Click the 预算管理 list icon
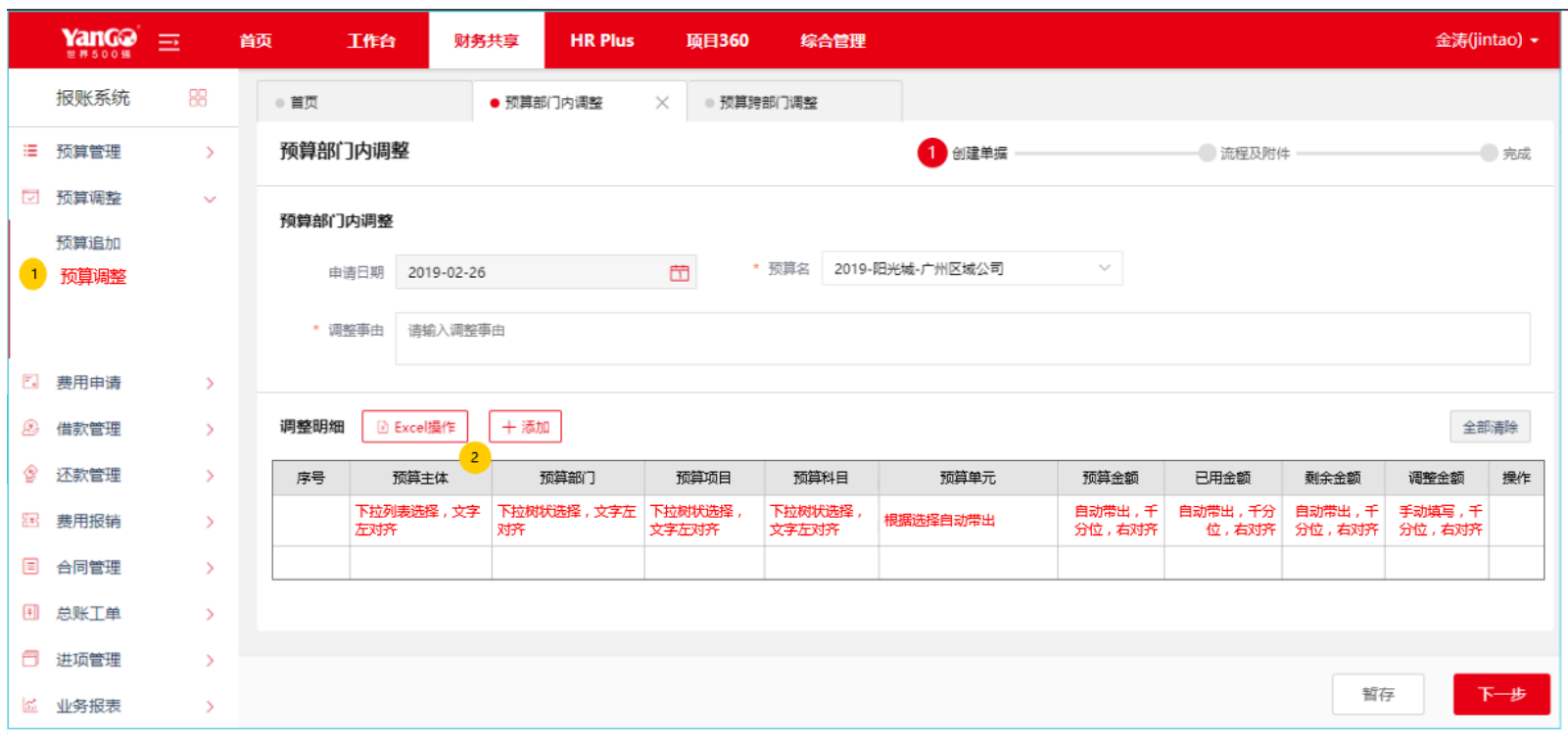The image size is (1568, 737). (30, 151)
